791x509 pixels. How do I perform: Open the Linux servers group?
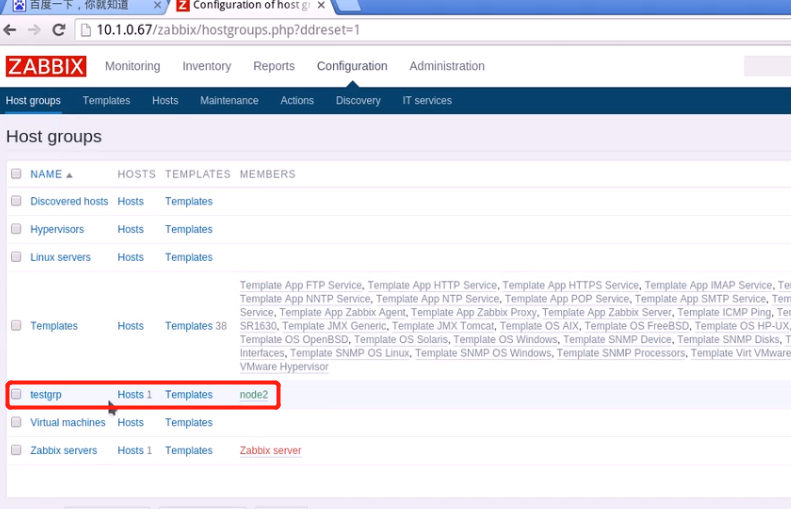(61, 257)
